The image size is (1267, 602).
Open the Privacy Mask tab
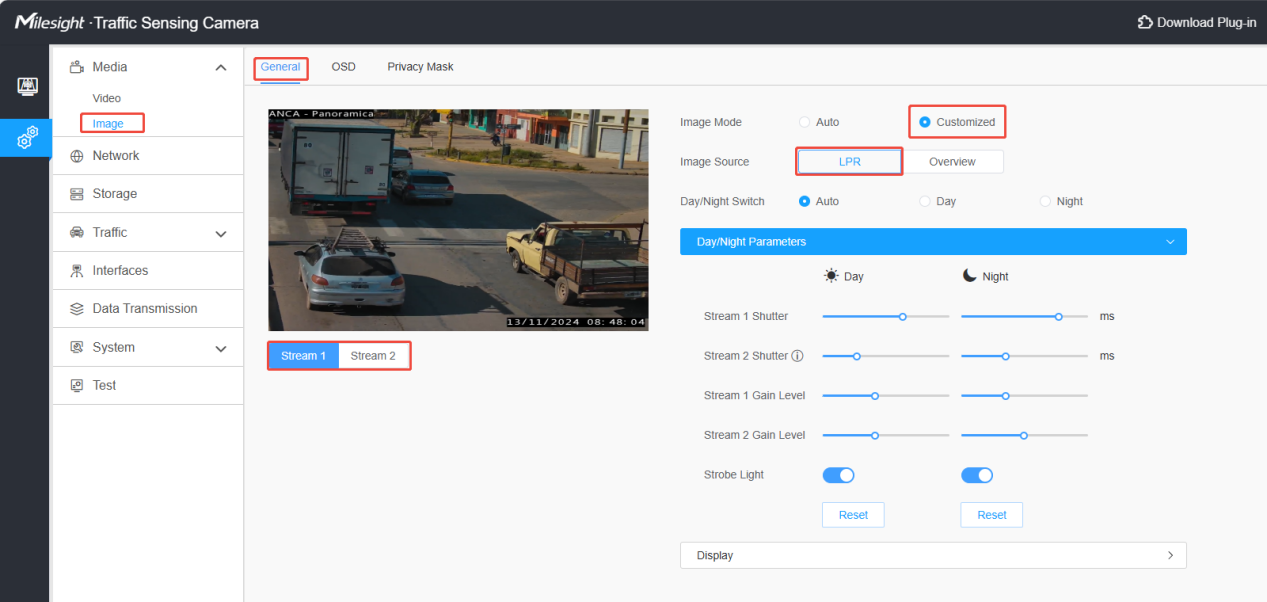coord(420,67)
